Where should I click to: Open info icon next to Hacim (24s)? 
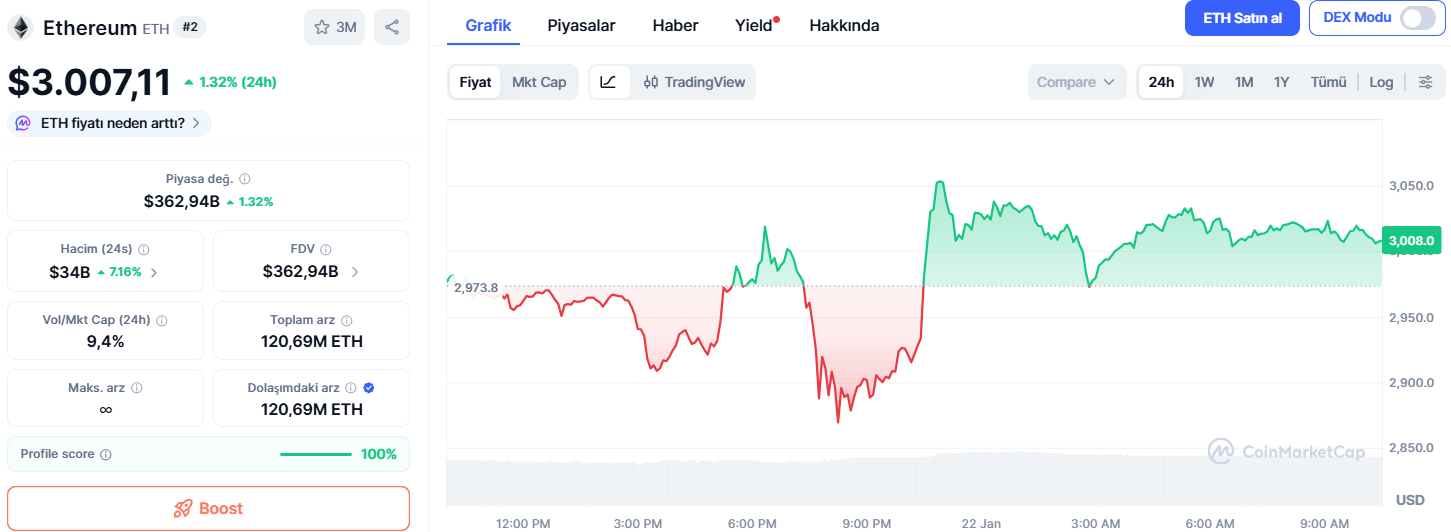[143, 249]
